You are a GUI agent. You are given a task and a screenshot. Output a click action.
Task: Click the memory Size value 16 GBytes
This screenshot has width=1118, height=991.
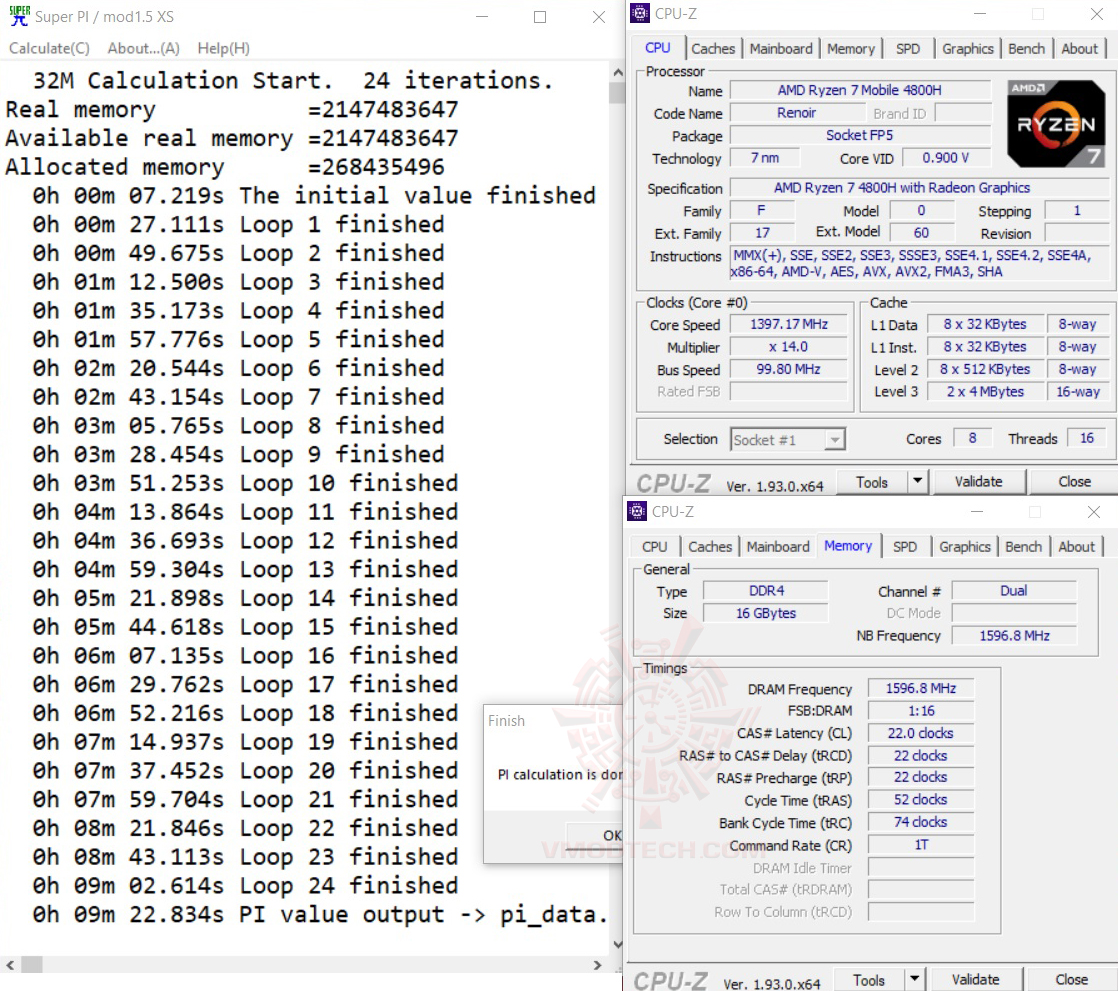(766, 613)
